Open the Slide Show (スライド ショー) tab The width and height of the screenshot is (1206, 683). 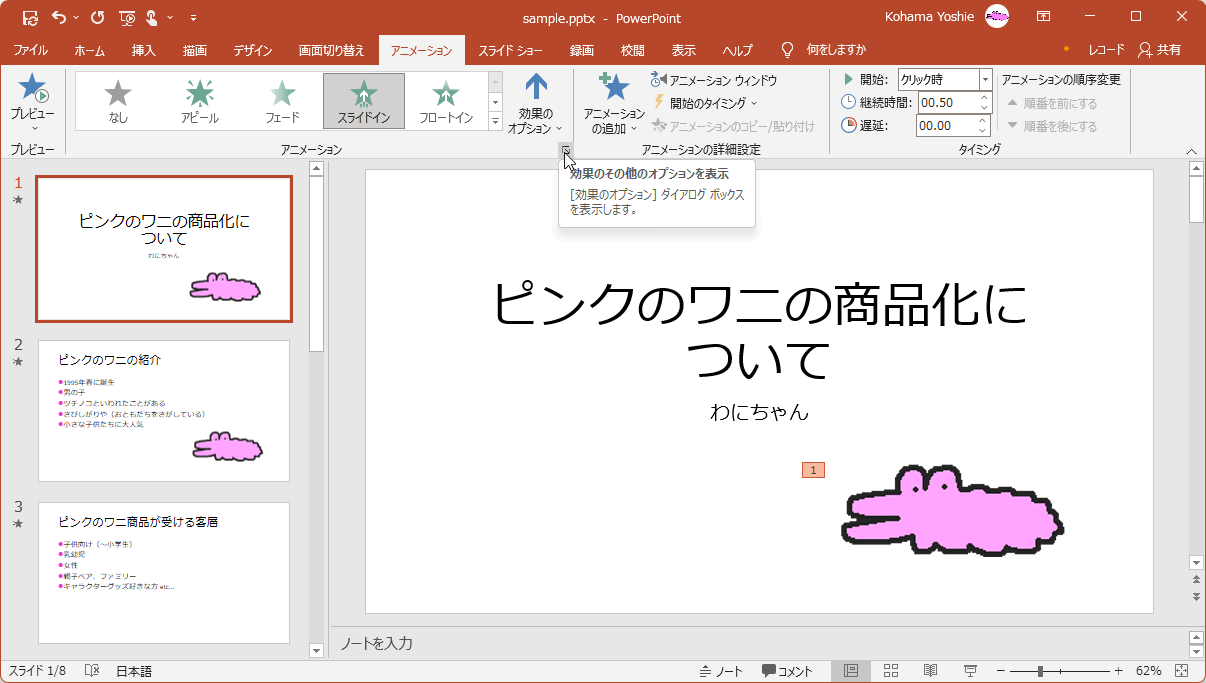[510, 50]
